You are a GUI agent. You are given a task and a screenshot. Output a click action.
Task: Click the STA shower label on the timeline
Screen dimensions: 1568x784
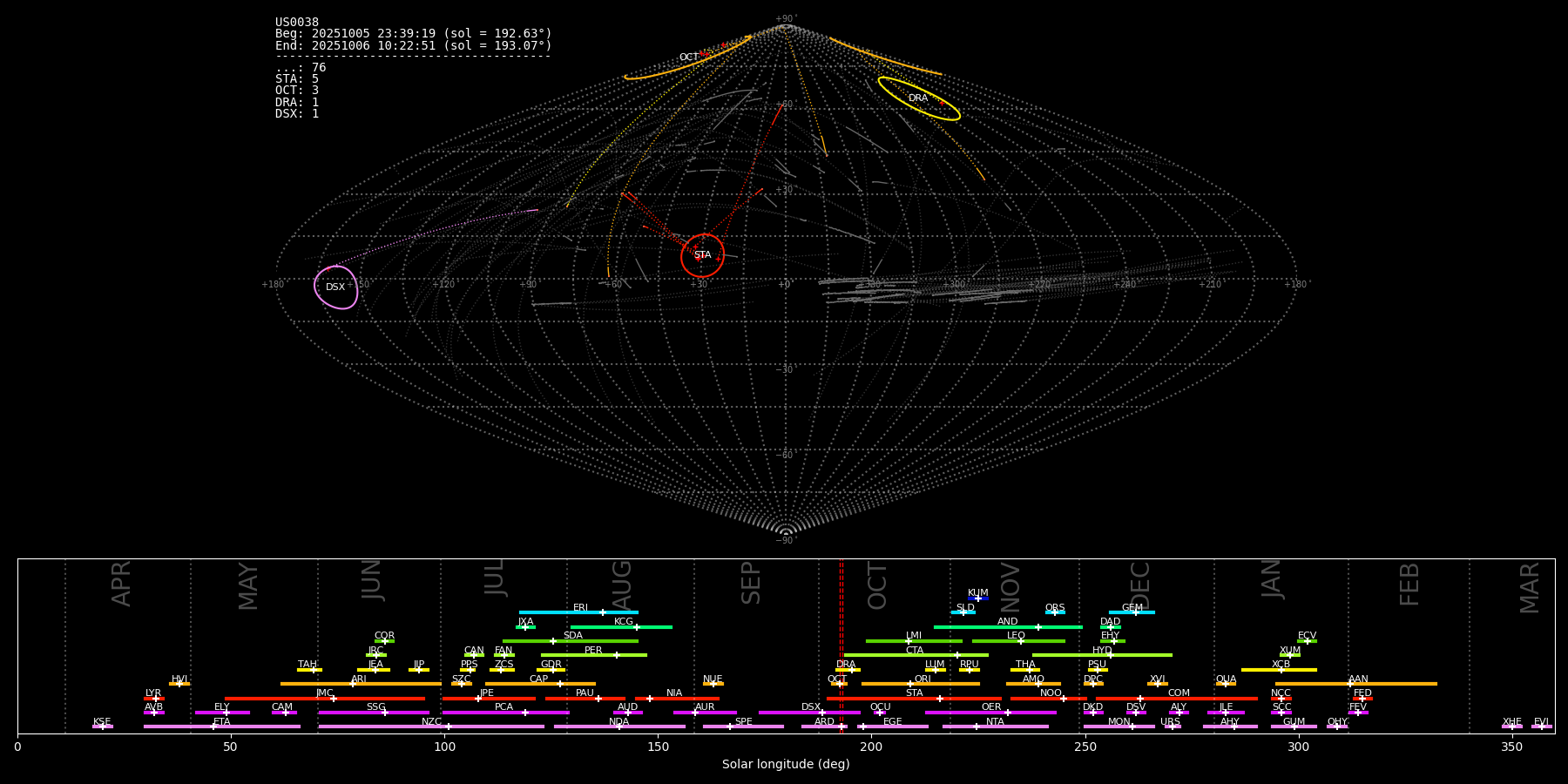coord(915,693)
